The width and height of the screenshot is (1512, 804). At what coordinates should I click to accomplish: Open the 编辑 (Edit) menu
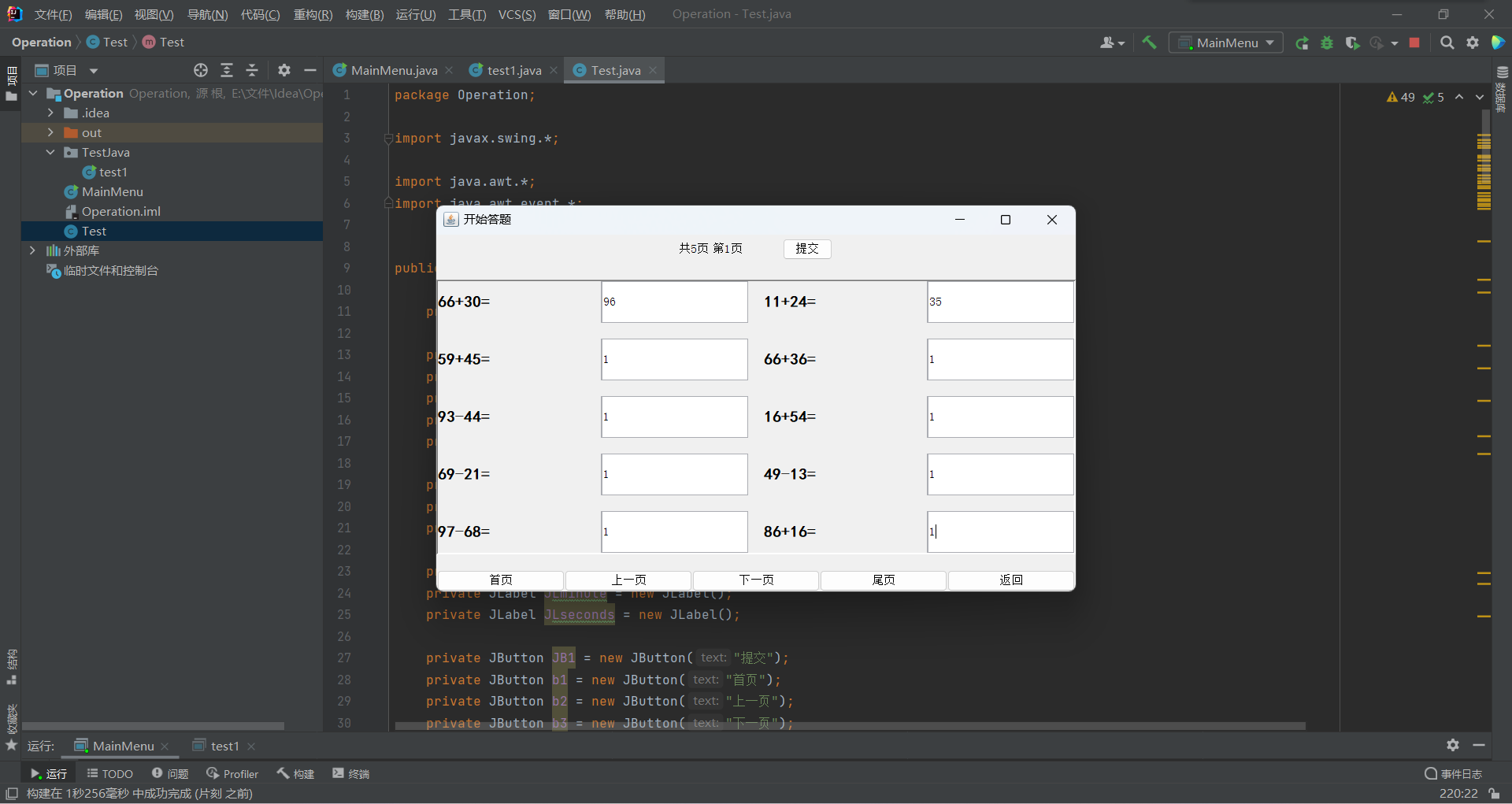click(103, 15)
